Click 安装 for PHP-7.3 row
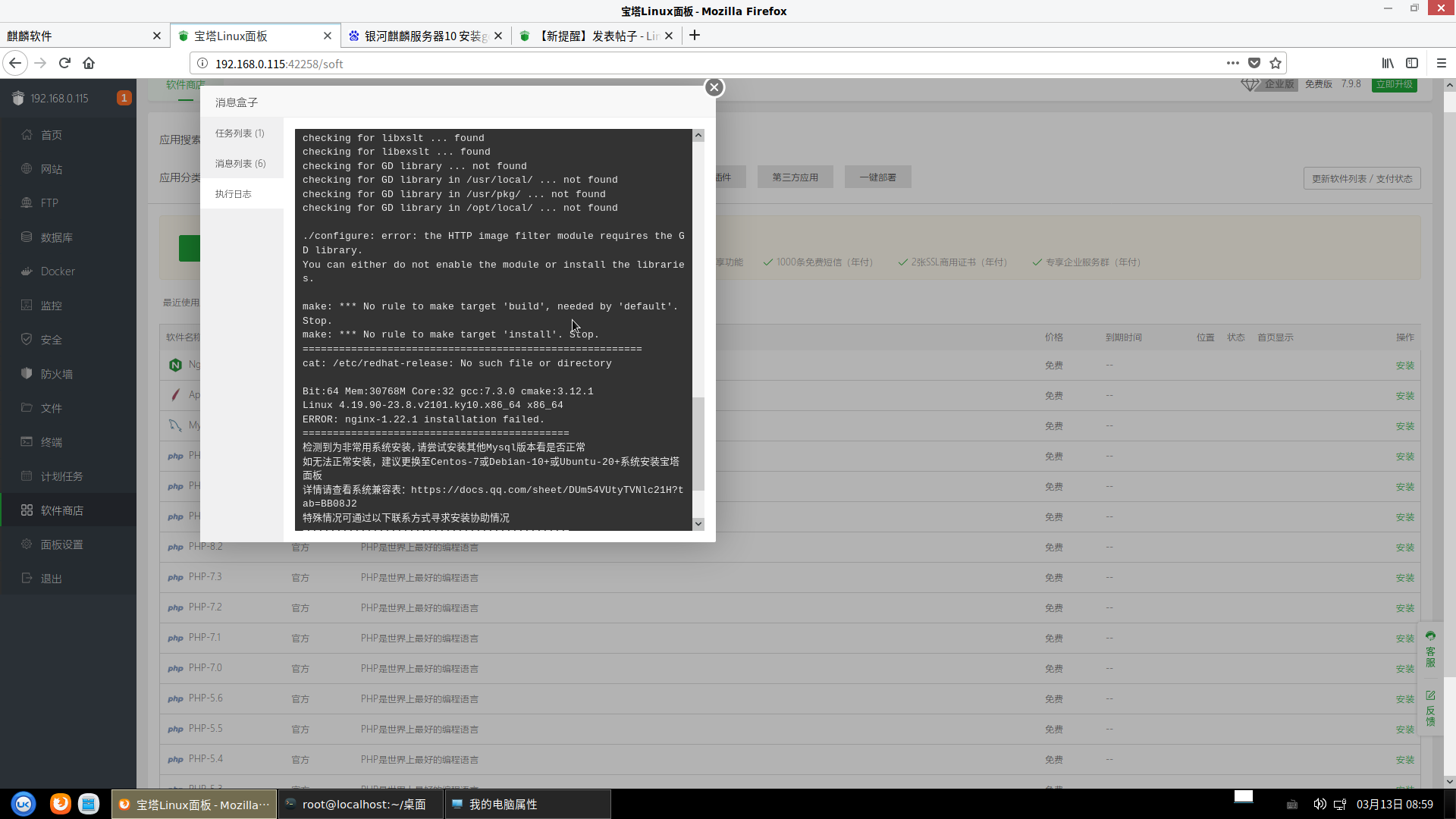The image size is (1456, 819). [1404, 578]
